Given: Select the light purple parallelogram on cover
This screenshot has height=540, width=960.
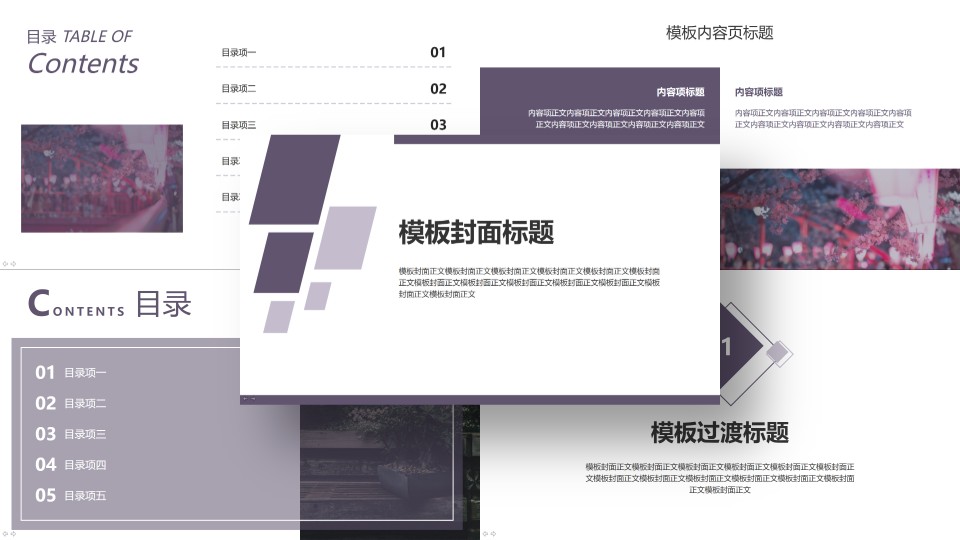Looking at the screenshot, I should click(x=345, y=238).
